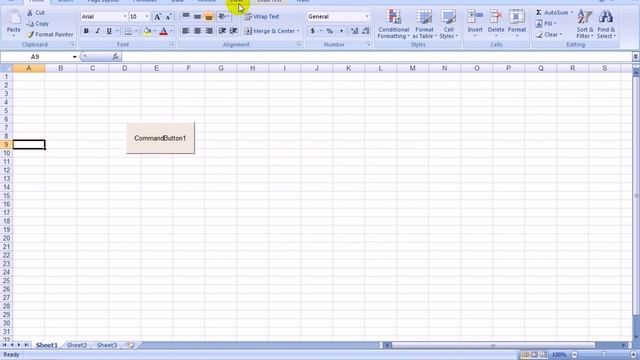Click the fx Insert Function icon
This screenshot has height=360, width=640.
pos(116,57)
